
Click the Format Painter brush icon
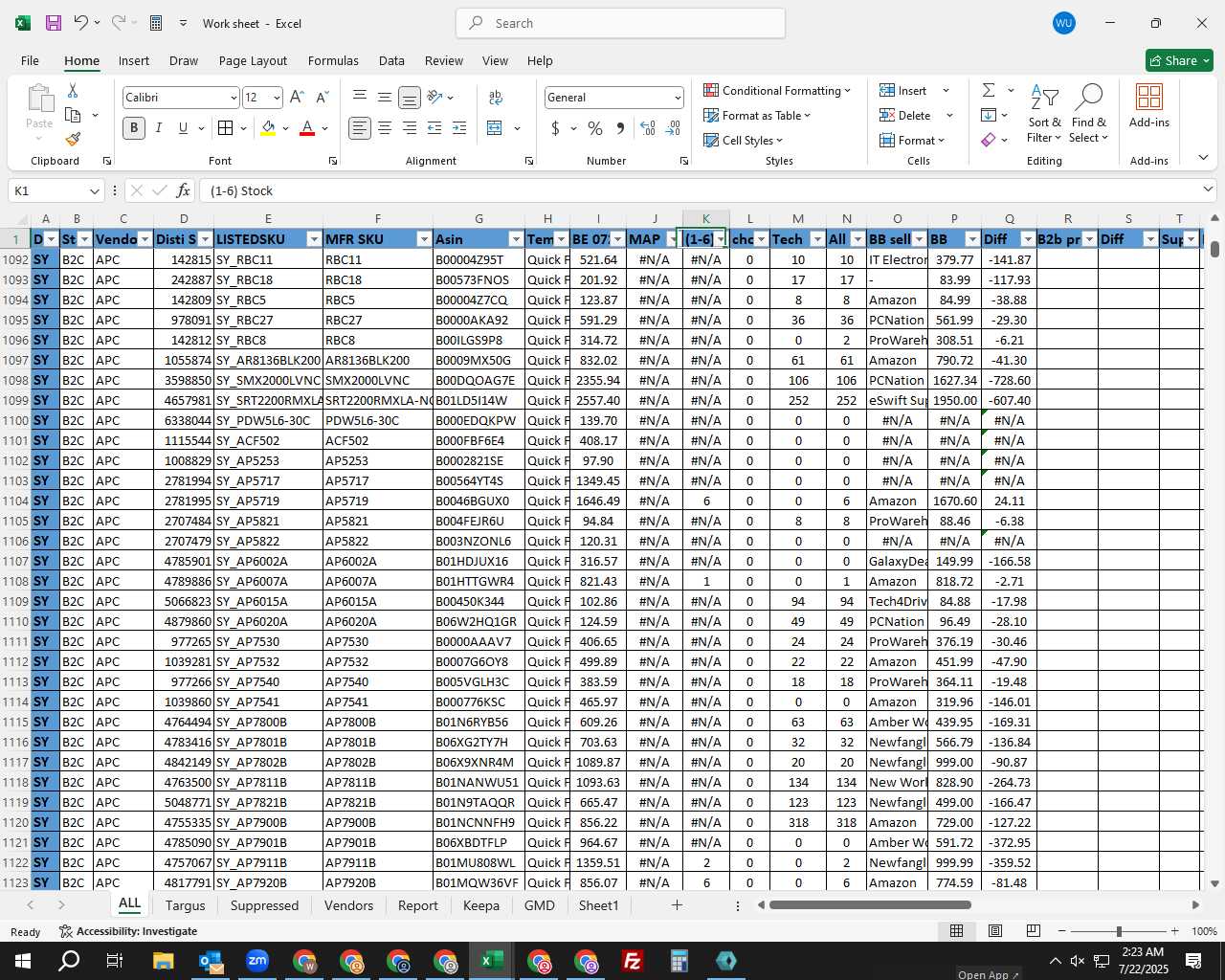point(73,139)
